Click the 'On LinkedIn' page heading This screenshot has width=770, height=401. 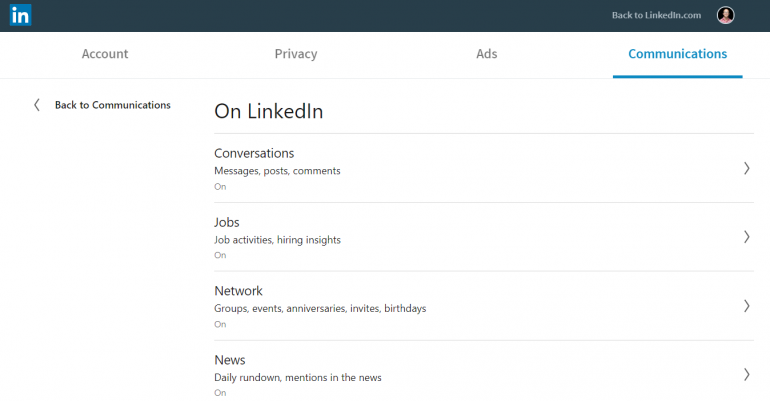pyautogui.click(x=269, y=111)
